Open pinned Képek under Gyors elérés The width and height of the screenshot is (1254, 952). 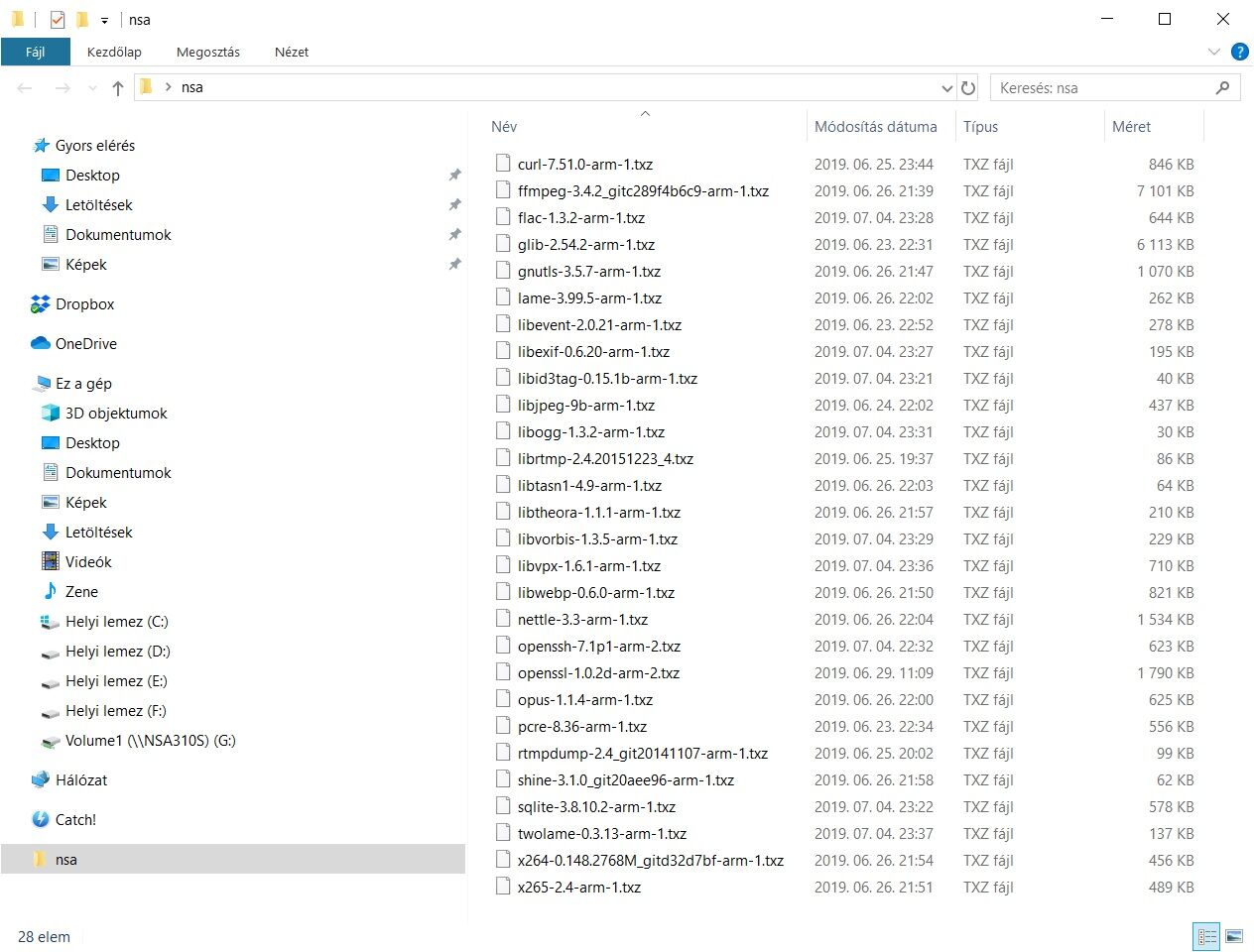[x=85, y=265]
